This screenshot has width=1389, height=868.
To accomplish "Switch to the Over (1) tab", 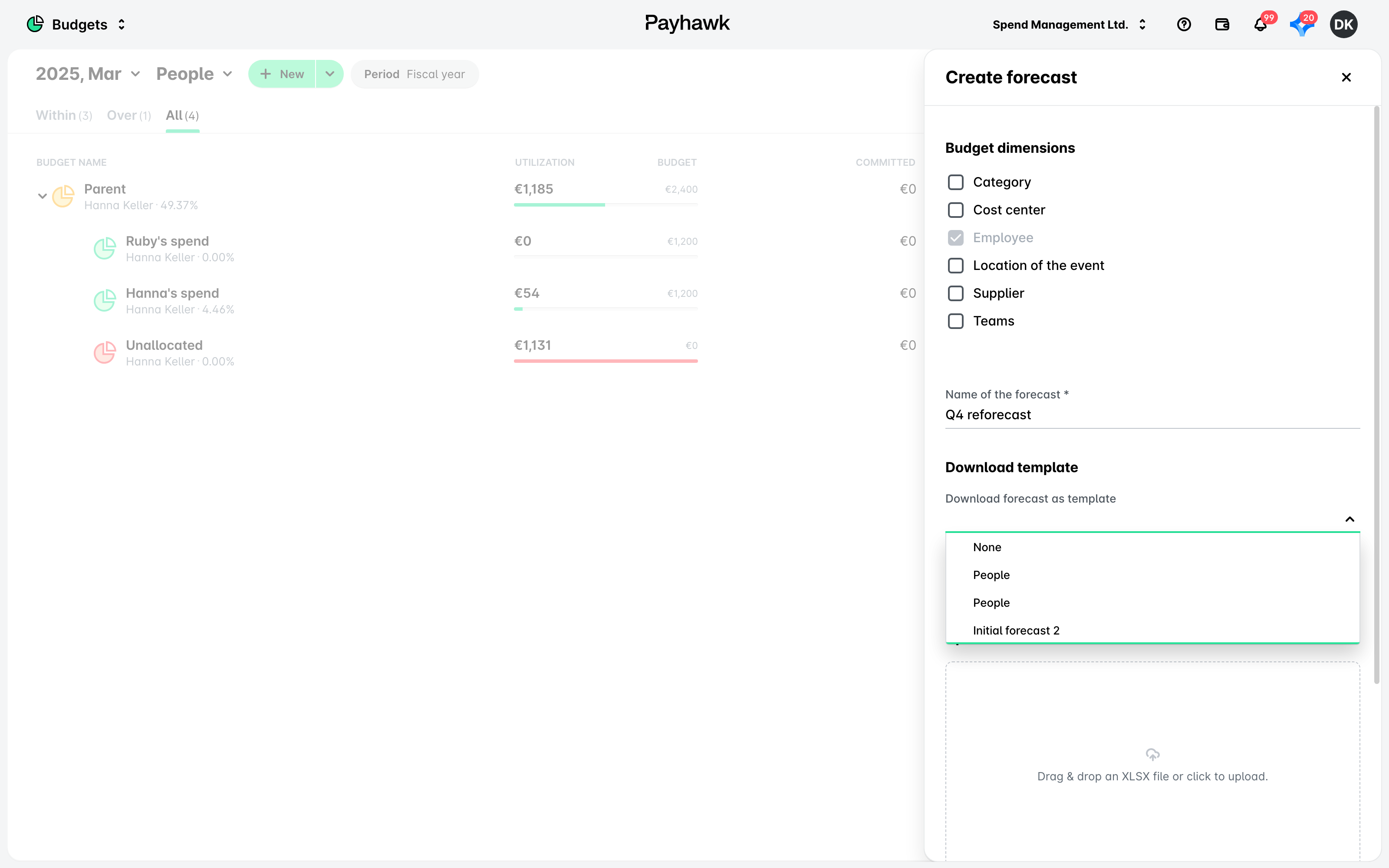I will [x=129, y=115].
